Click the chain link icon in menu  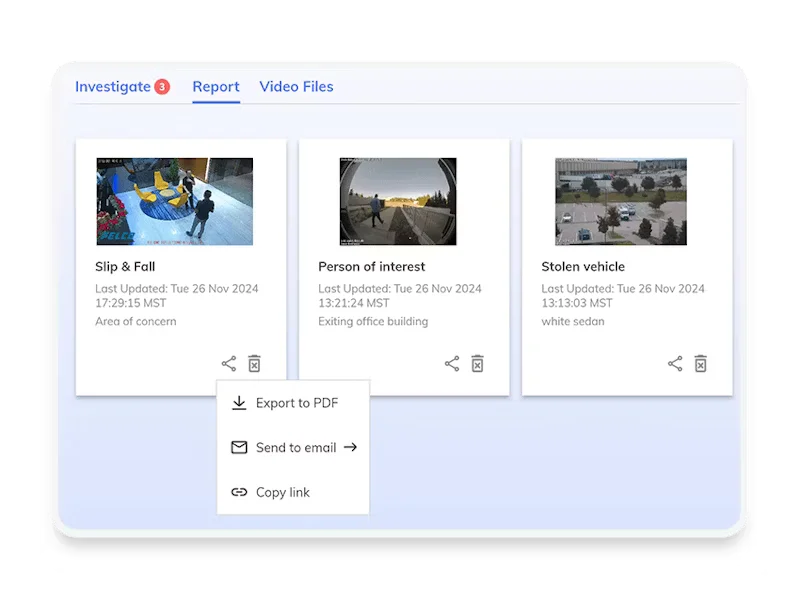[239, 492]
